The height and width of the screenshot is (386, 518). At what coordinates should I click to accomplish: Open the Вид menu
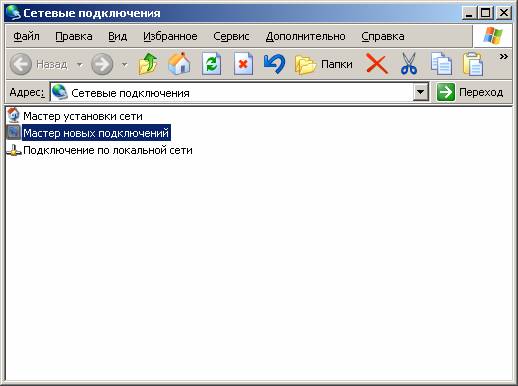coord(118,36)
